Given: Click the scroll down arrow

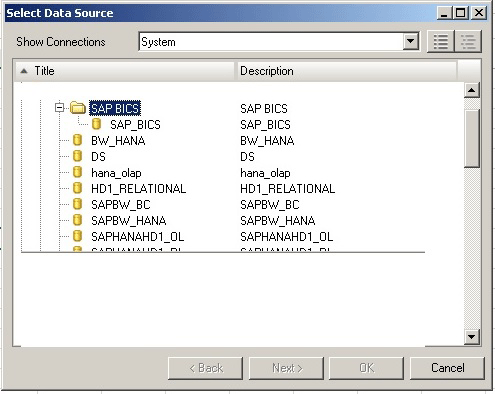Looking at the screenshot, I should point(472,337).
